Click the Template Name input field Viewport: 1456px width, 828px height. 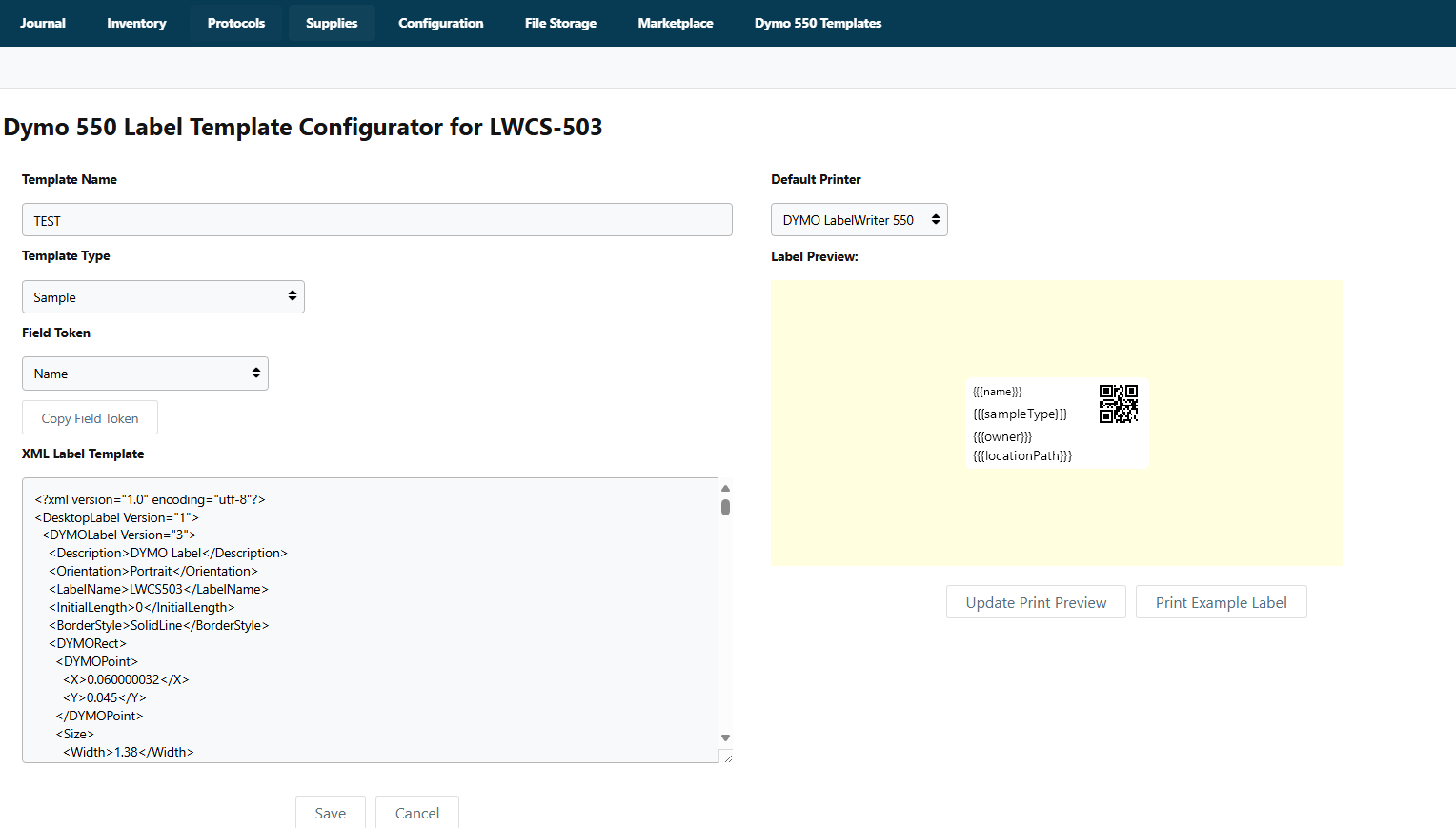point(377,219)
